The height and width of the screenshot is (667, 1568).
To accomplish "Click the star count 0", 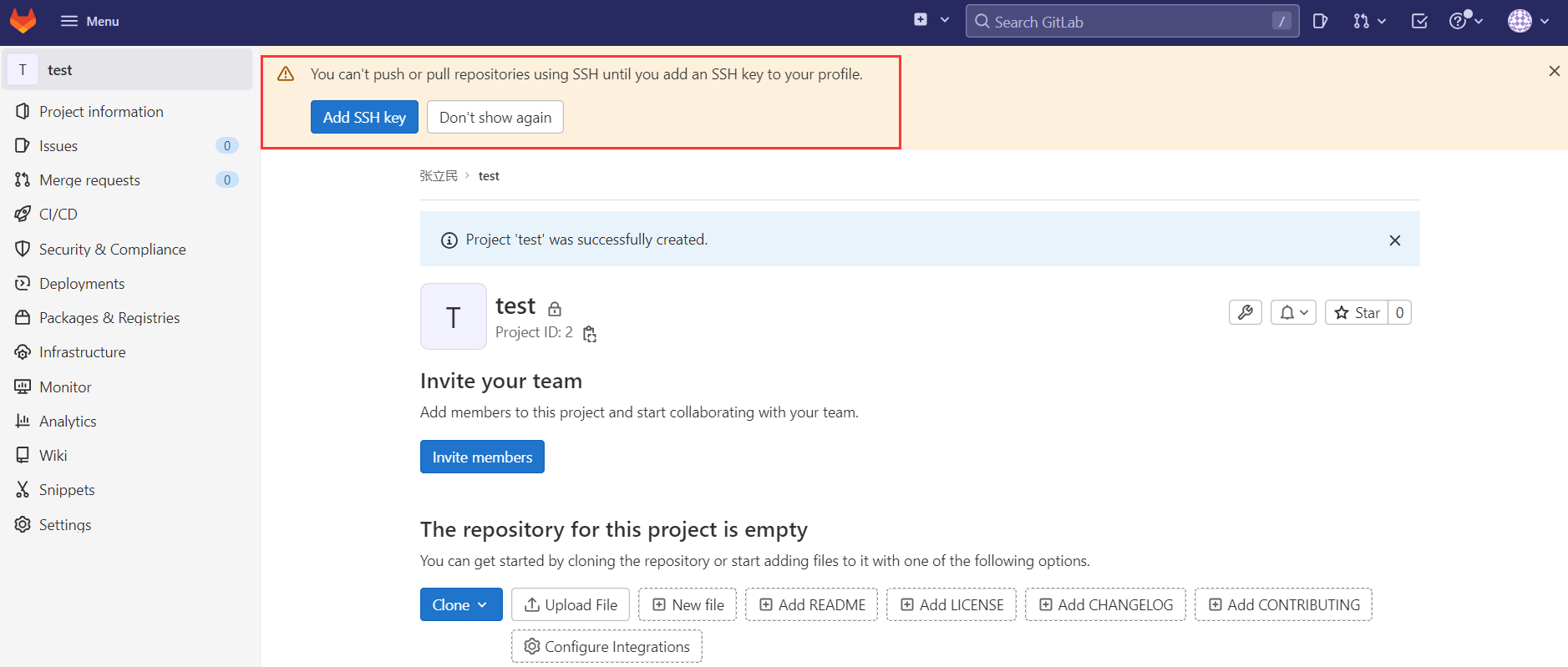I will (x=1400, y=312).
